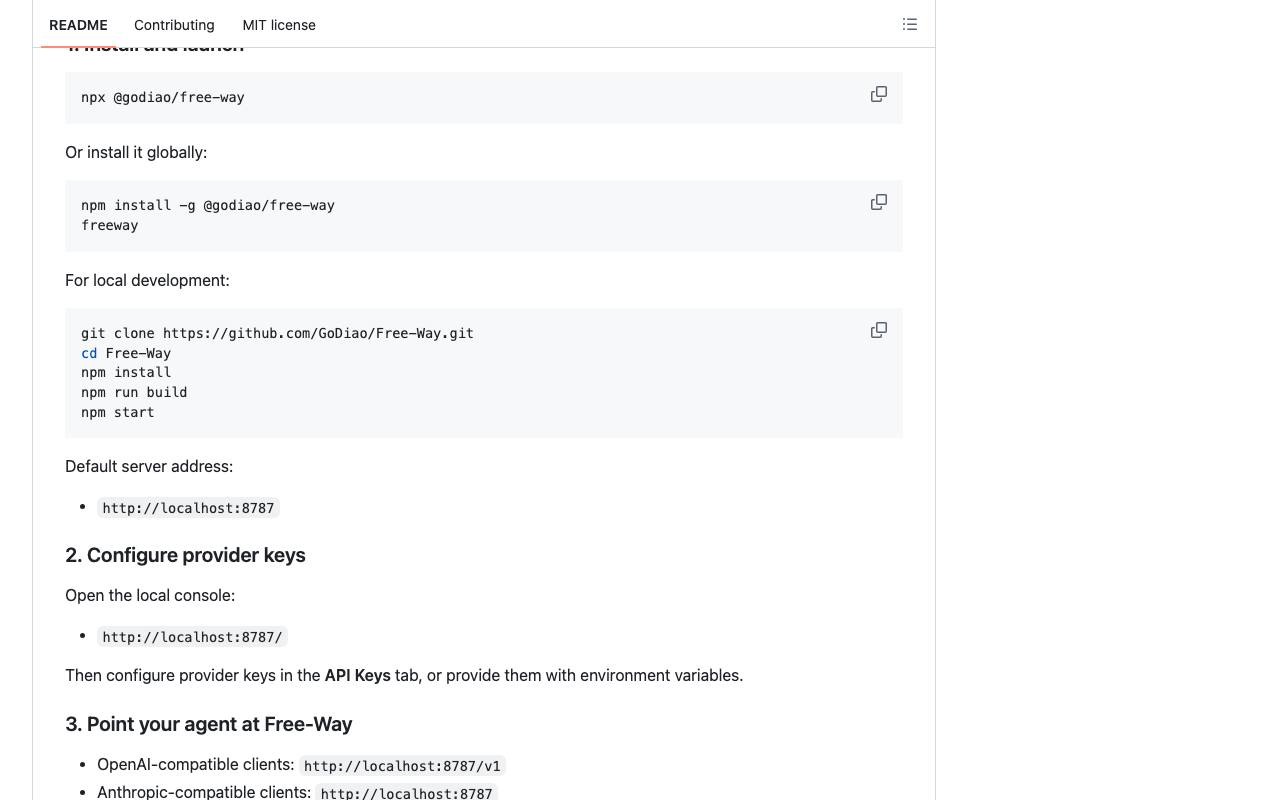Image resolution: width=1280 pixels, height=800 pixels.
Task: Click the "Or install it globally:" text
Action: click(x=136, y=152)
